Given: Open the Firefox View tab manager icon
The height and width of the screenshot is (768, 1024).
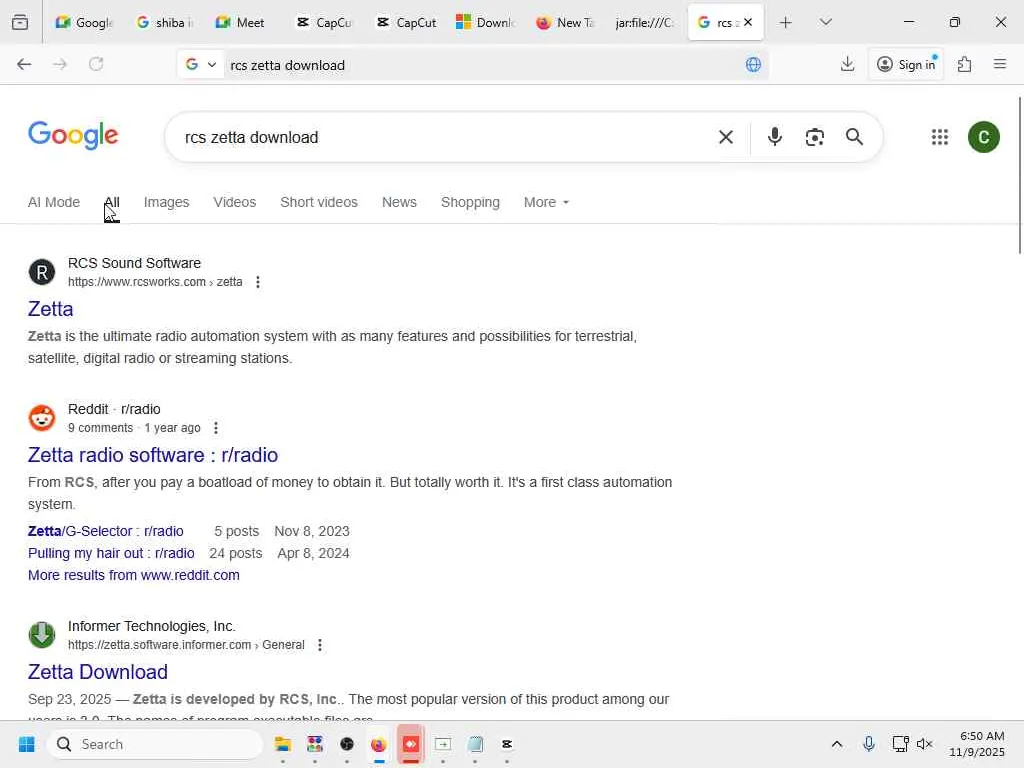Looking at the screenshot, I should tap(20, 22).
